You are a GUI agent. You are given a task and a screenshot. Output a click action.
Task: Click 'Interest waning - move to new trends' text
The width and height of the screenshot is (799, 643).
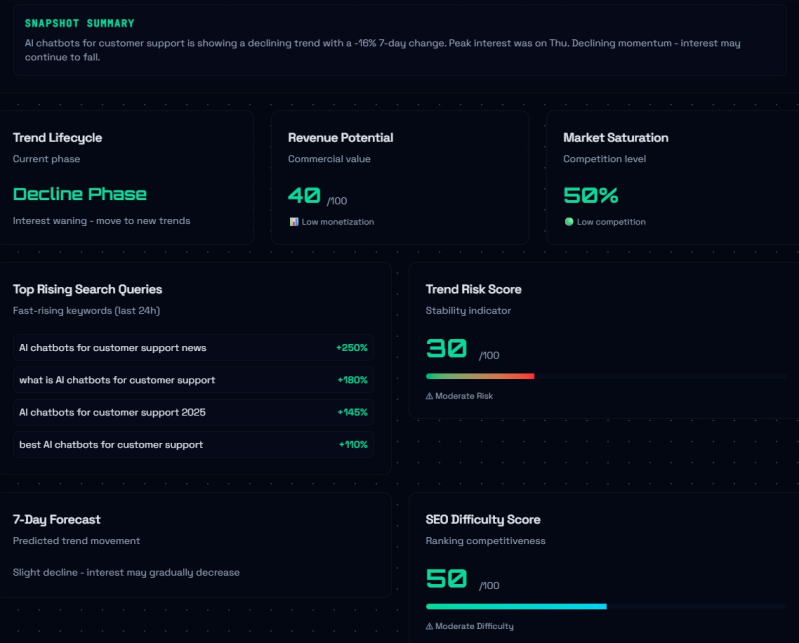point(101,221)
